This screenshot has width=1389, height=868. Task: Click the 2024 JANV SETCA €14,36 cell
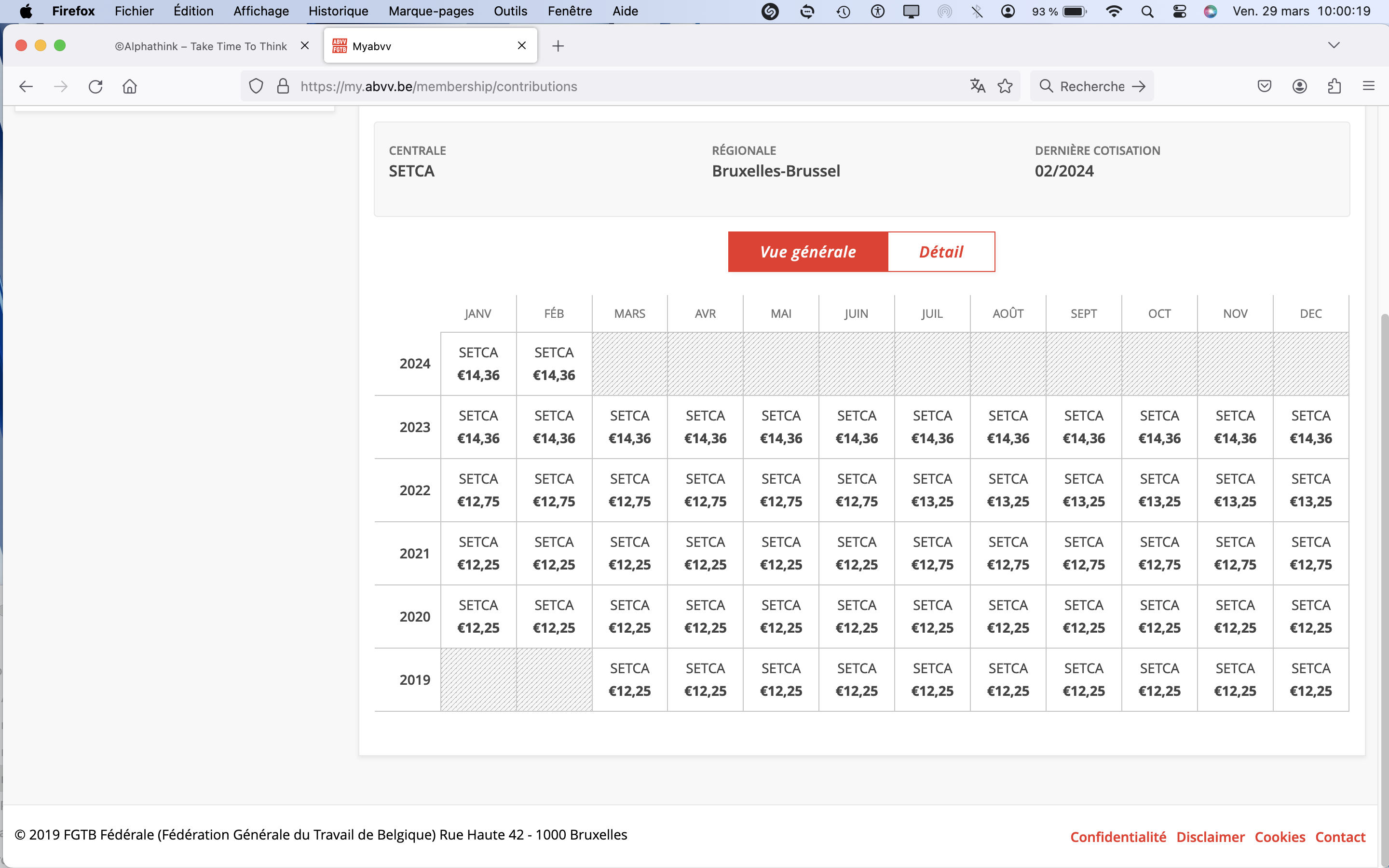[478, 364]
